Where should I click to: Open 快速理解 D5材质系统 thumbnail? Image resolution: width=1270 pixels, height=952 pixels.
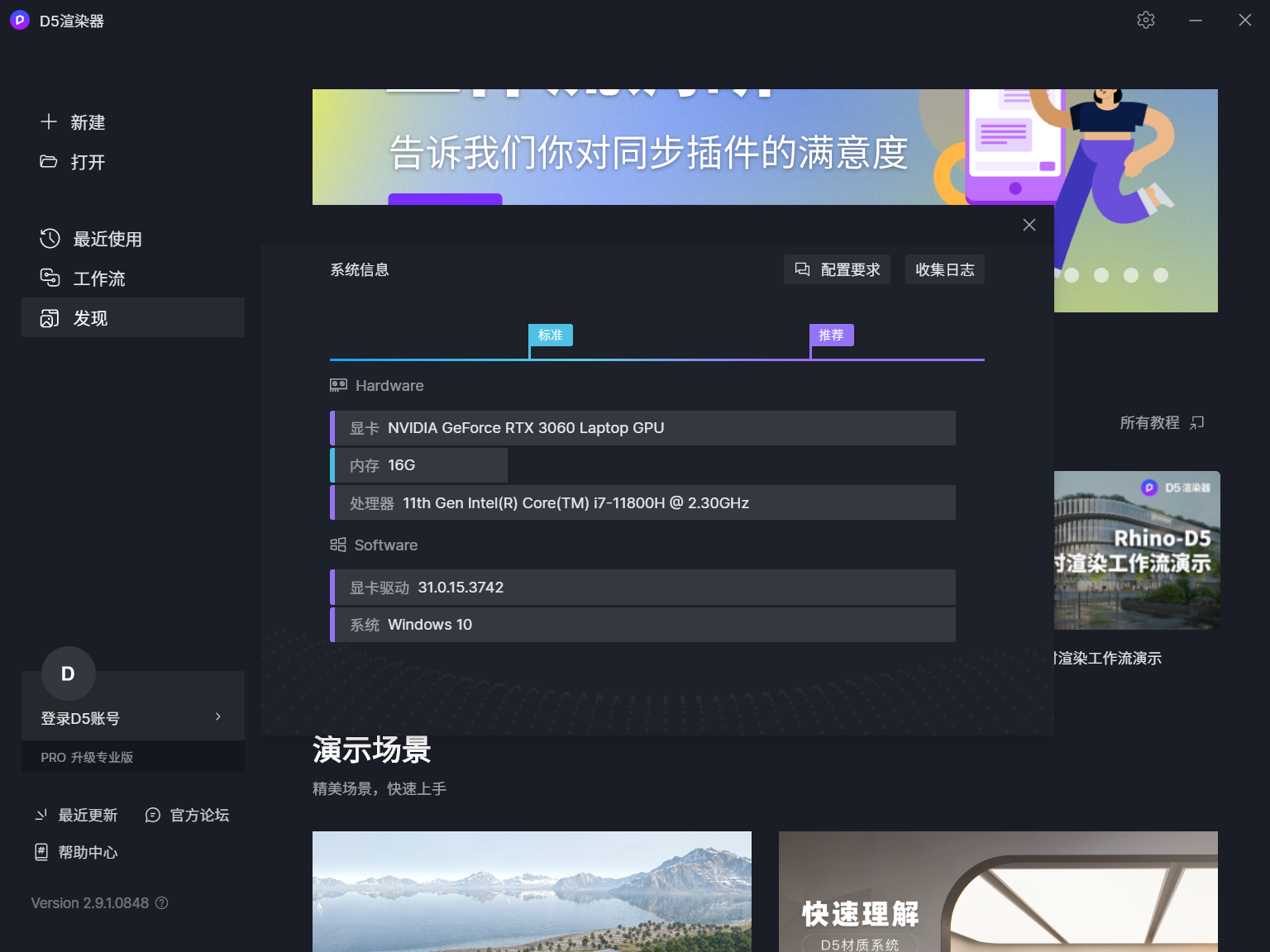pos(998,892)
